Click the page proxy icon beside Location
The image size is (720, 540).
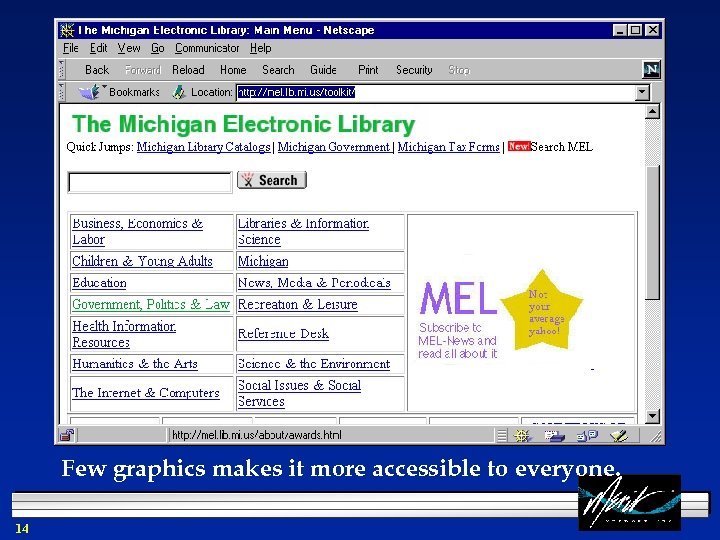pos(179,92)
